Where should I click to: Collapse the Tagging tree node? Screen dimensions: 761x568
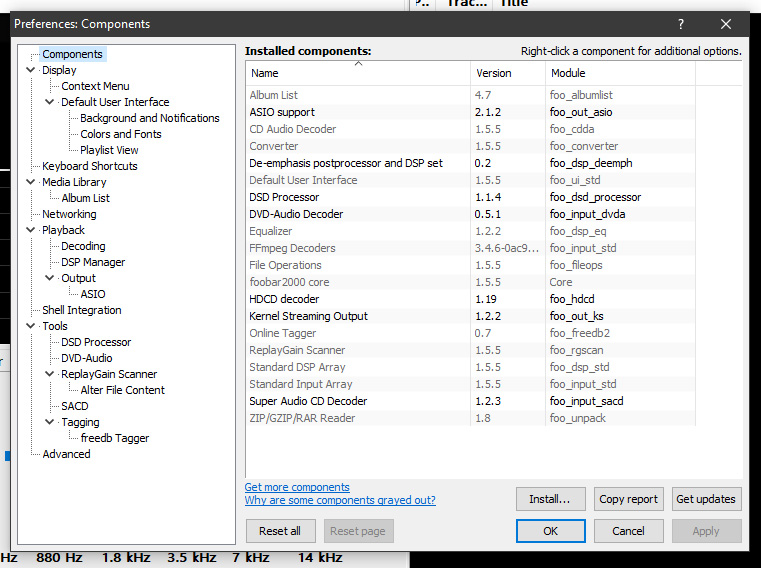coord(50,422)
